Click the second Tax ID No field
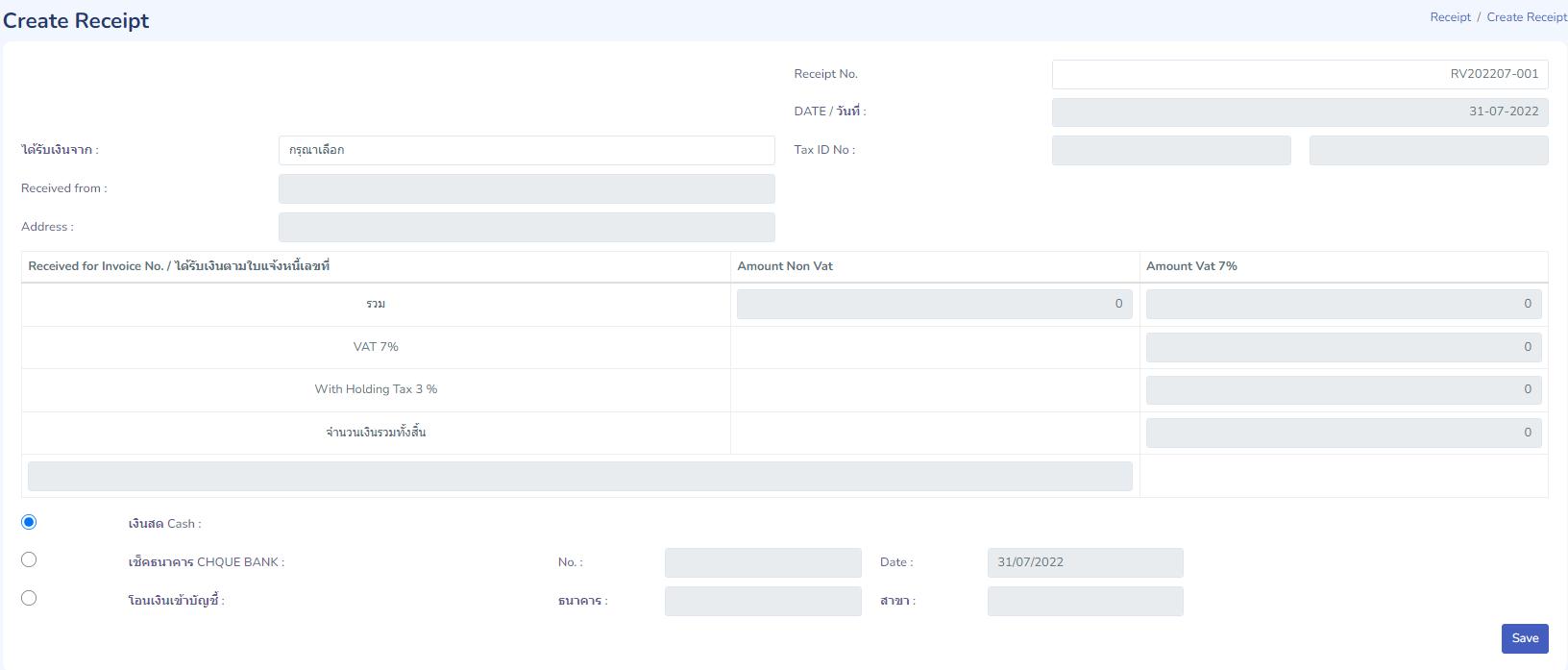Image resolution: width=1568 pixels, height=670 pixels. tap(1428, 150)
